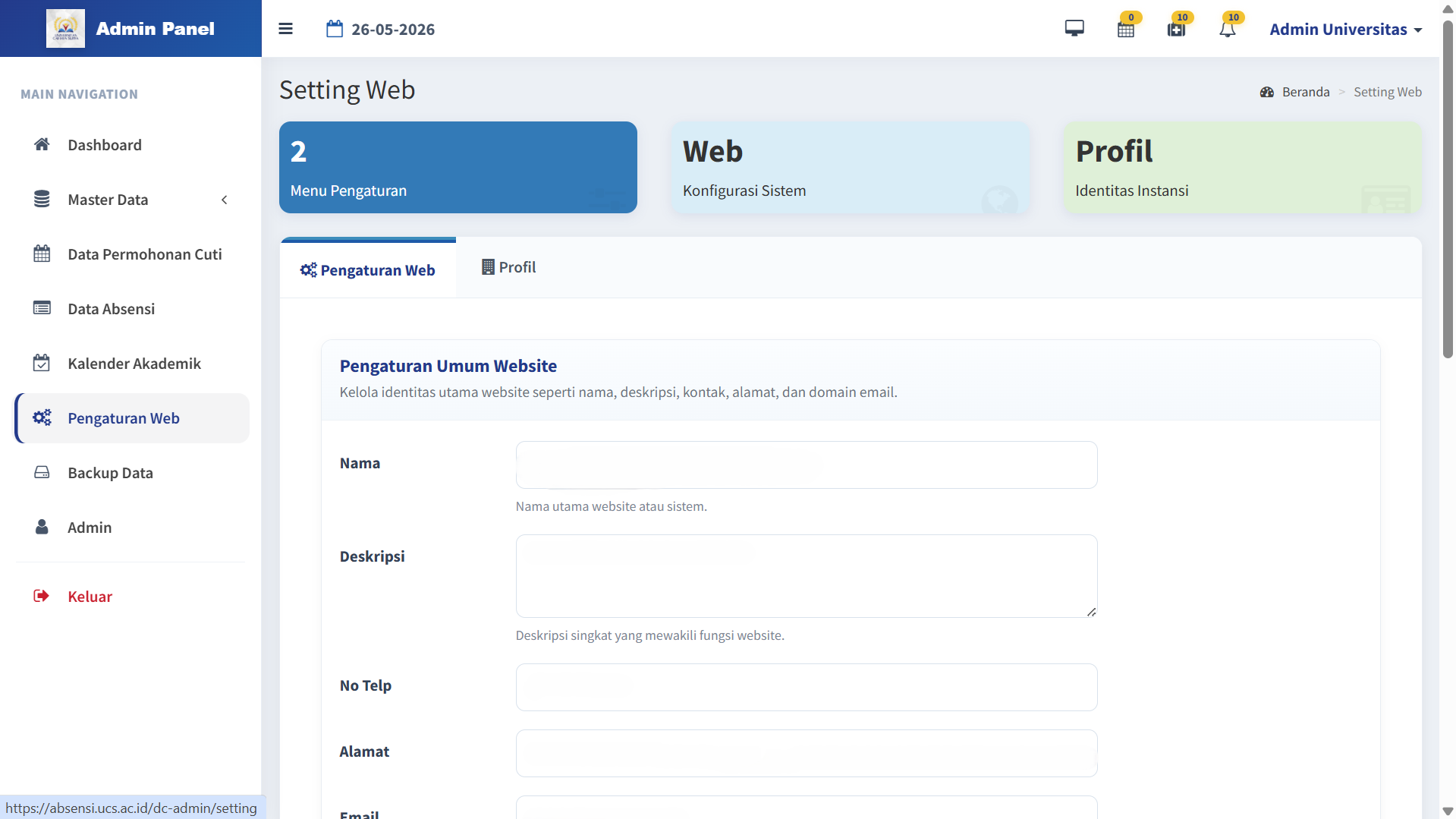Switch to the Pengaturan Web tab

pyautogui.click(x=368, y=269)
